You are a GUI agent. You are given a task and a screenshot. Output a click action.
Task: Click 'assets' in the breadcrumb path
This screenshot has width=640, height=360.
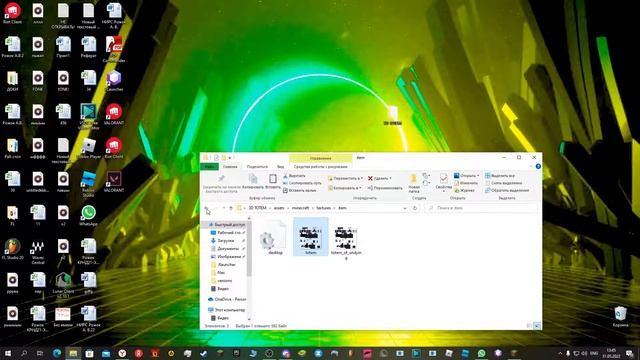pyautogui.click(x=279, y=208)
